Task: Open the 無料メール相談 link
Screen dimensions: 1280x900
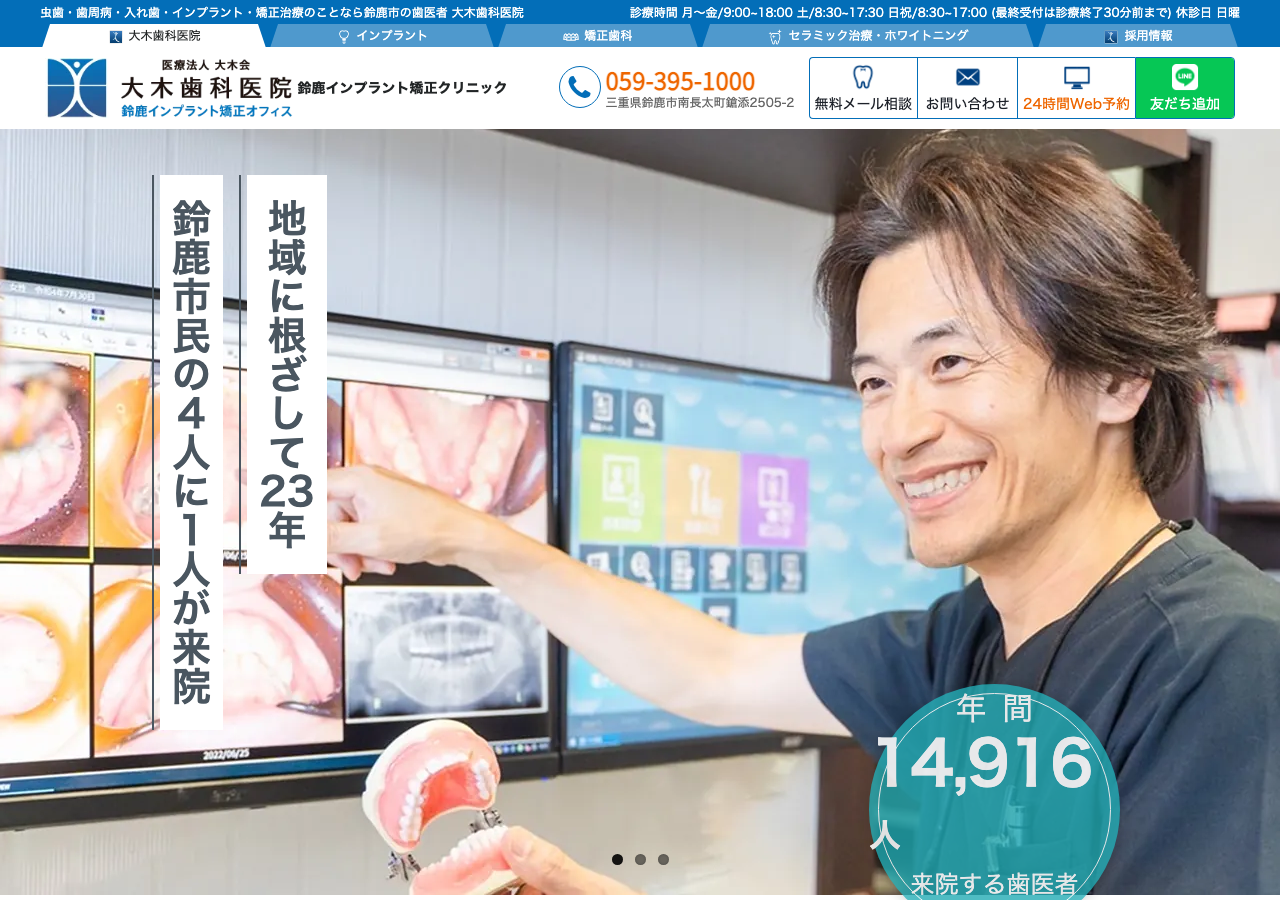Action: coord(863,88)
